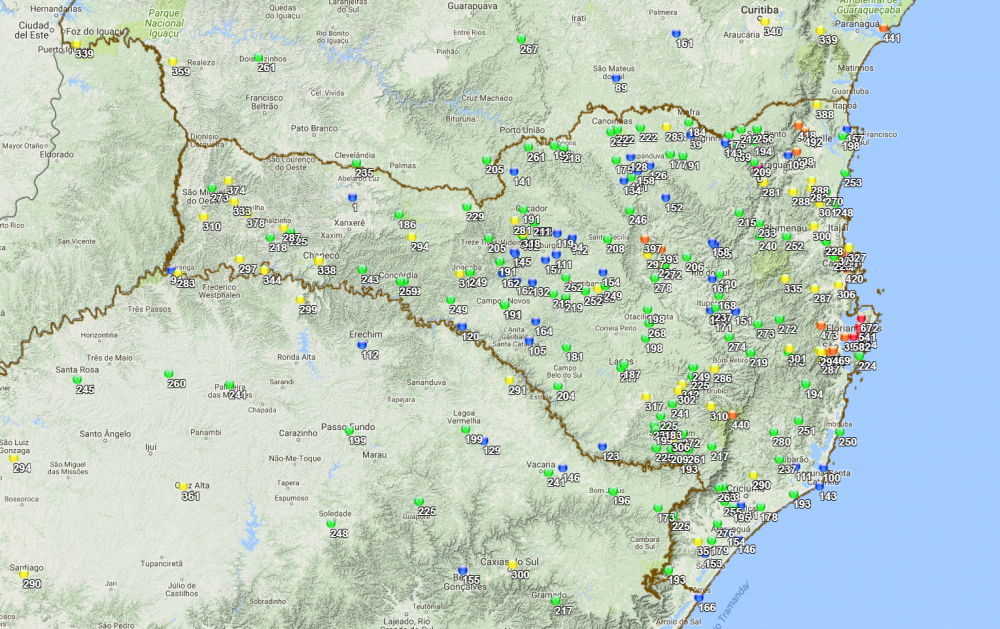
Task: Click the Curitiba city label on map
Action: [759, 10]
